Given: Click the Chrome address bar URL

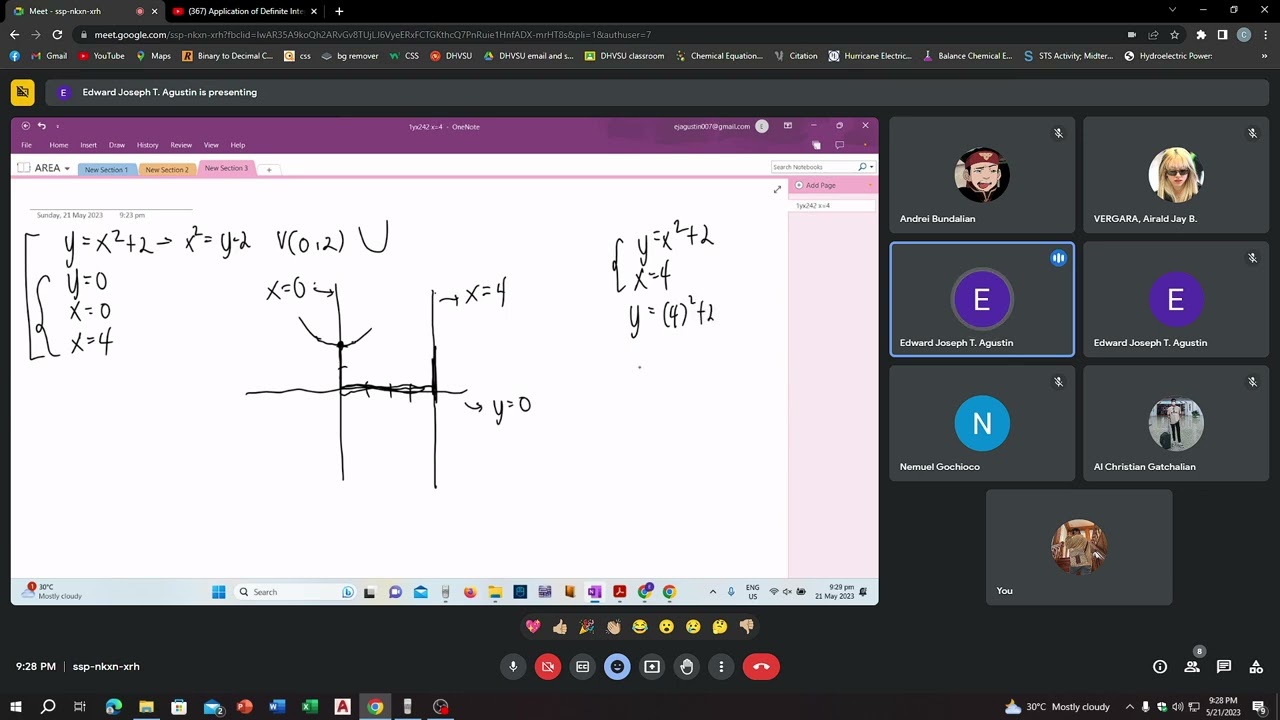Looking at the screenshot, I should pos(372,35).
